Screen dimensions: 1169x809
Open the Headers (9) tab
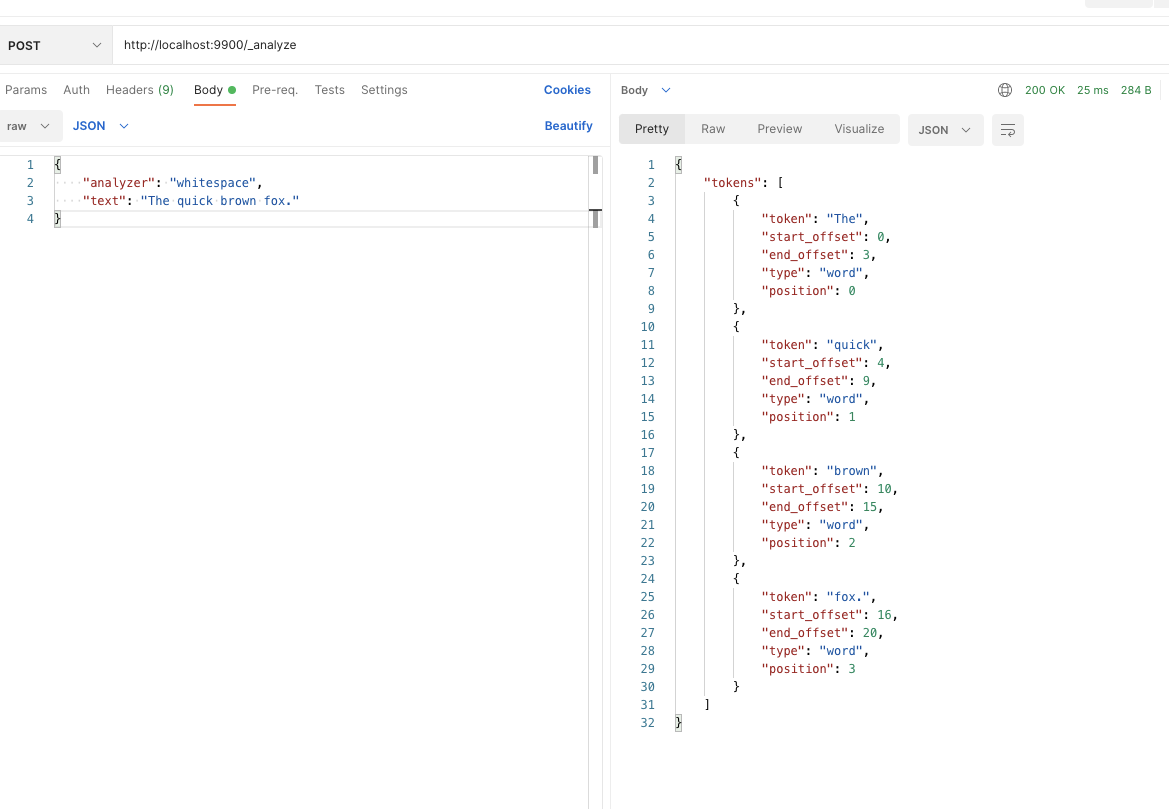point(139,89)
